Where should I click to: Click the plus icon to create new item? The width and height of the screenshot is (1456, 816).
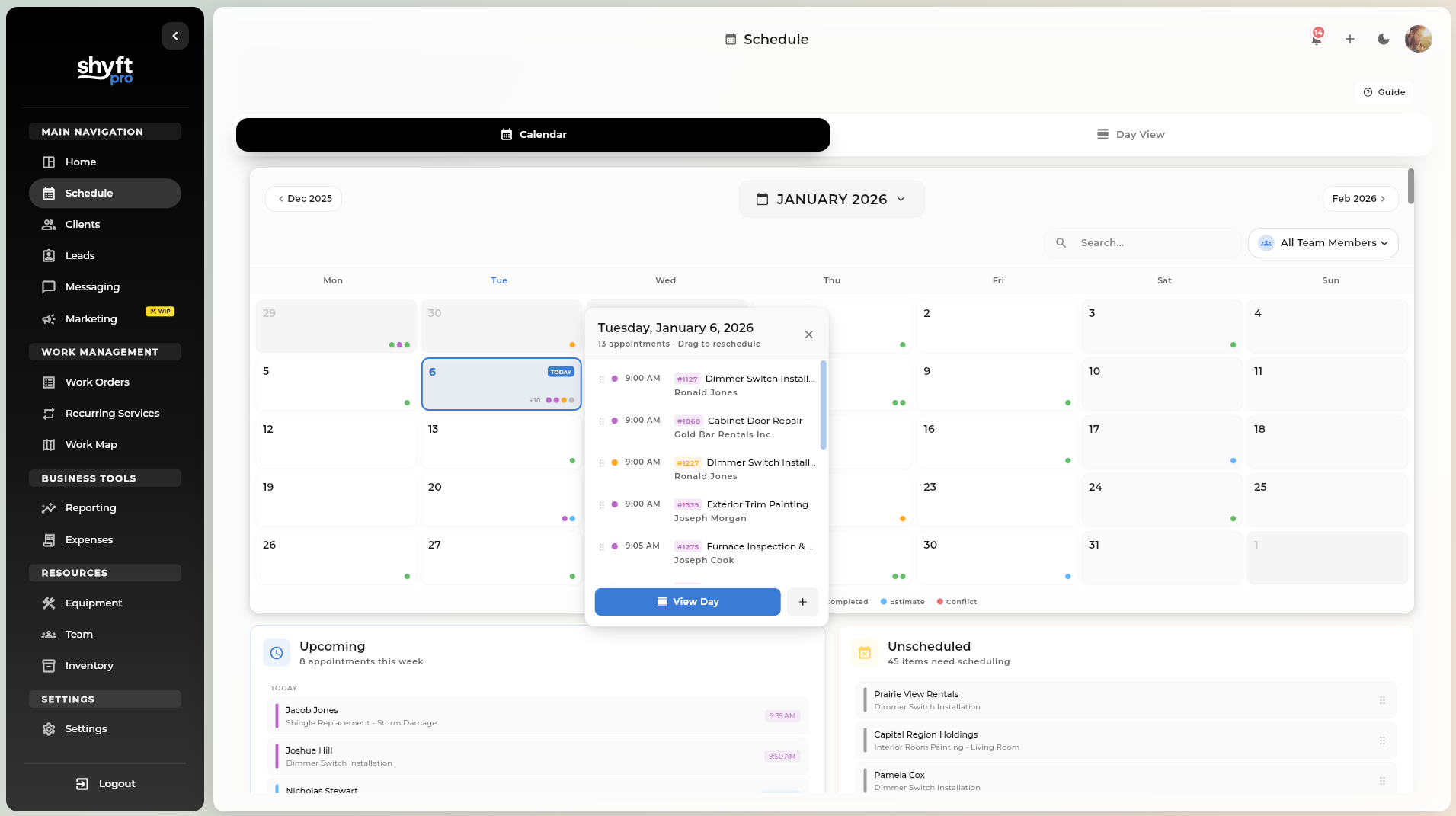[x=1349, y=39]
